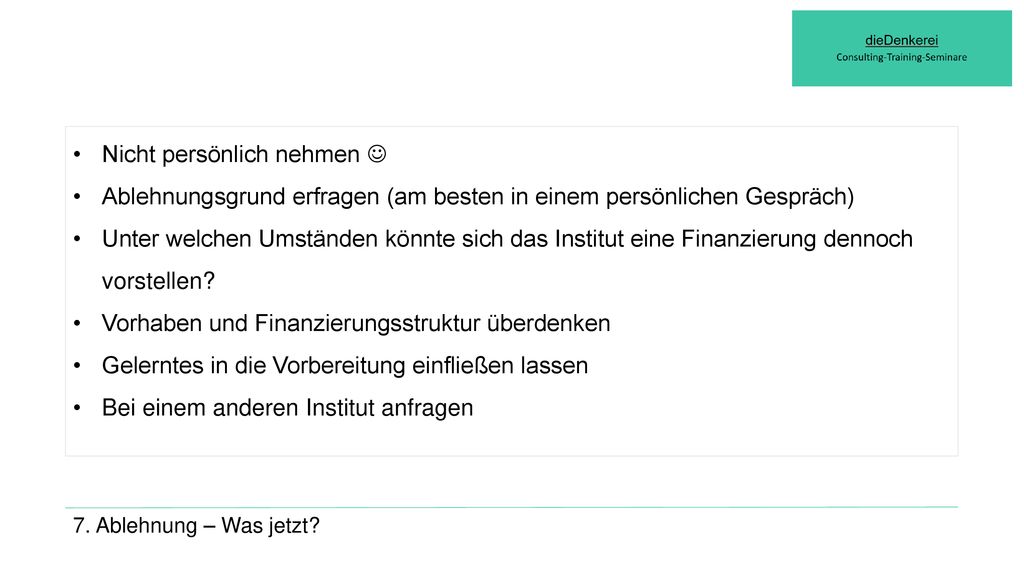Click 'Vorhaben und Finanzierungsstruktur überdenken' line
This screenshot has width=1024, height=576.
(x=356, y=323)
